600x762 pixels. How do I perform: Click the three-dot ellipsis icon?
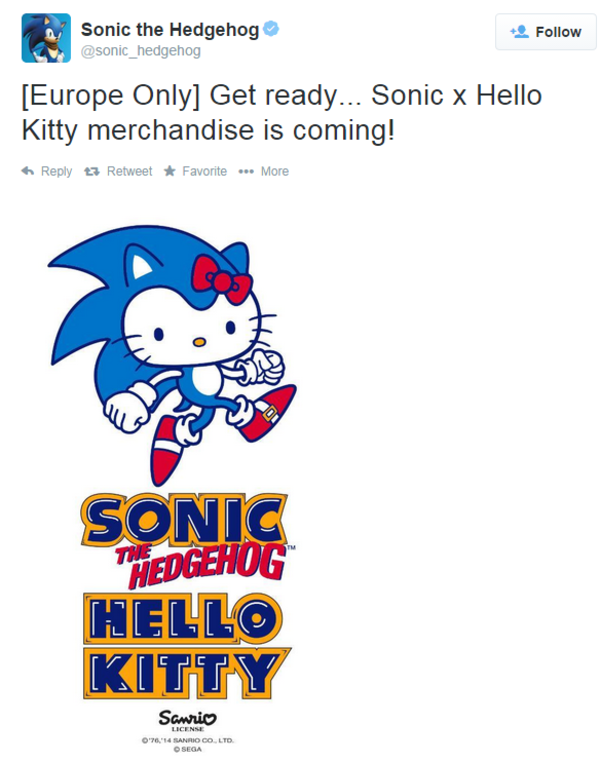click(246, 171)
